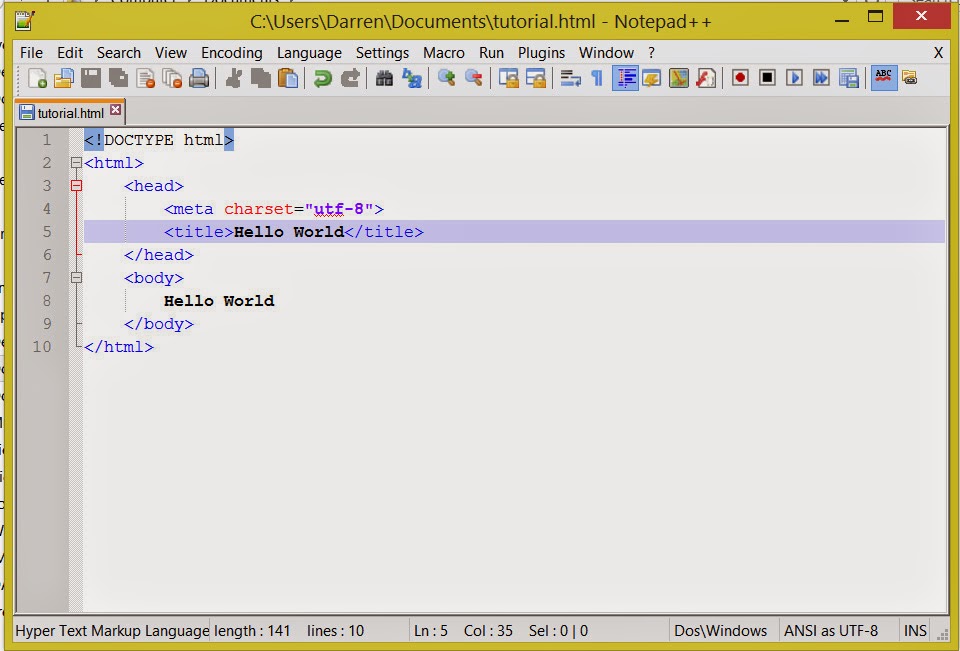The width and height of the screenshot is (960, 651).
Task: Save the file using the floppy disk icon
Action: tap(91, 78)
